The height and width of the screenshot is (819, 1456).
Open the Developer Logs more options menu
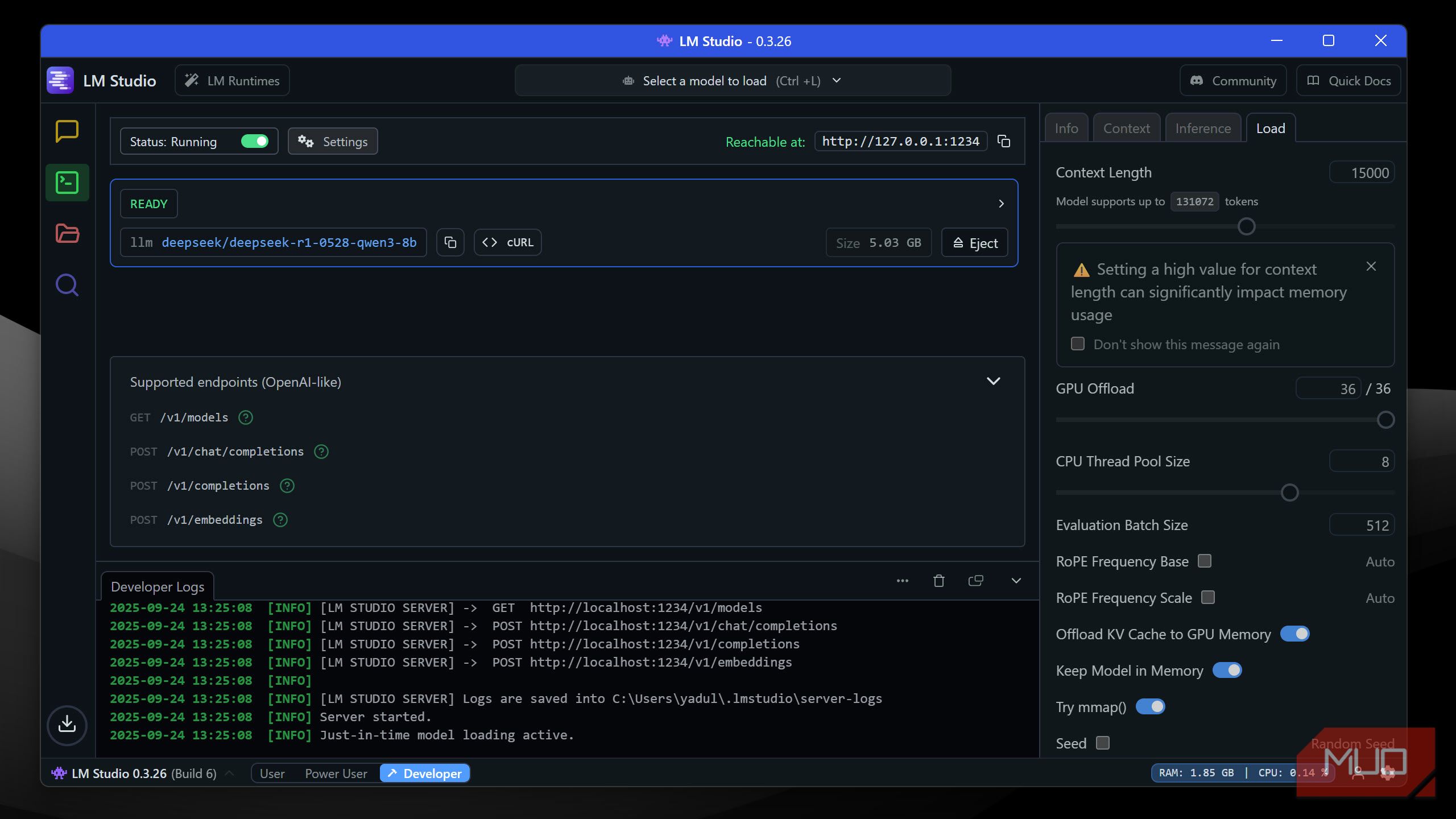click(903, 581)
